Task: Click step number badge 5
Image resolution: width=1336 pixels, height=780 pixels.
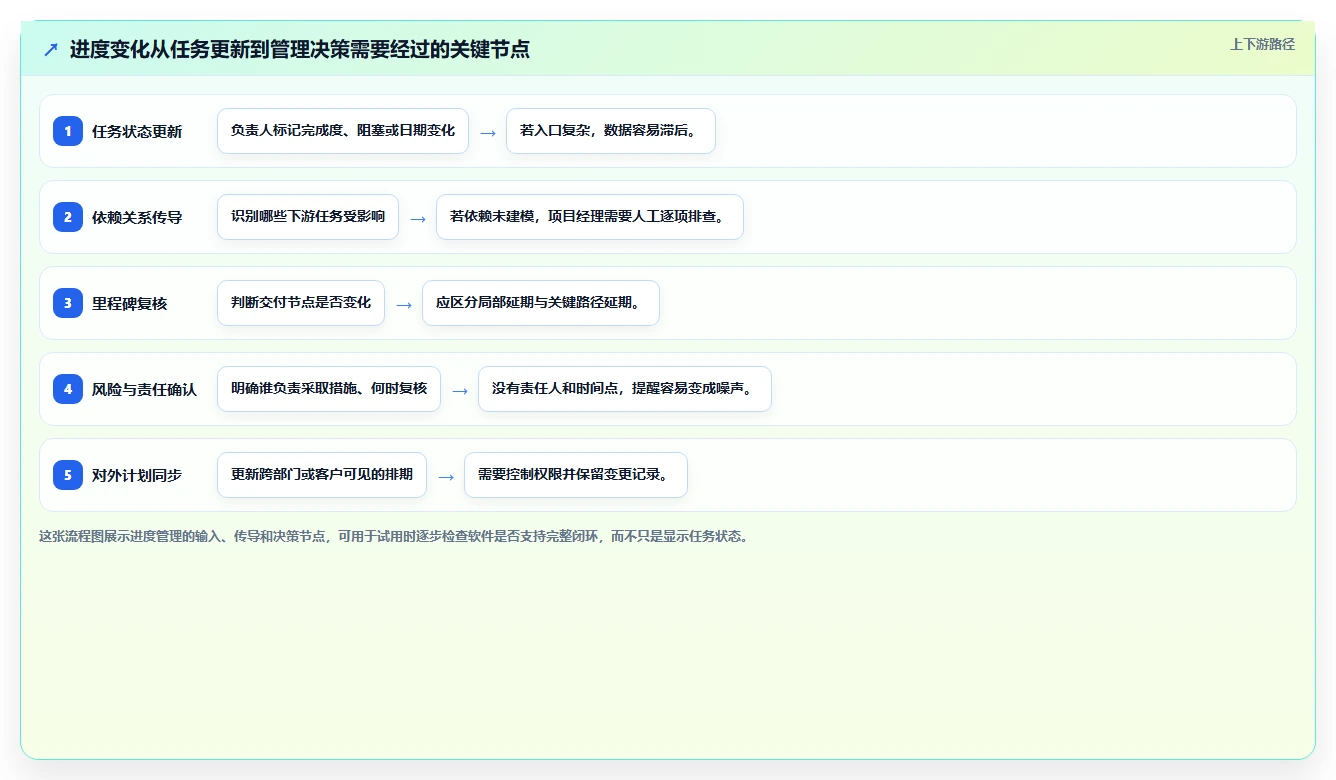Action: coord(68,475)
